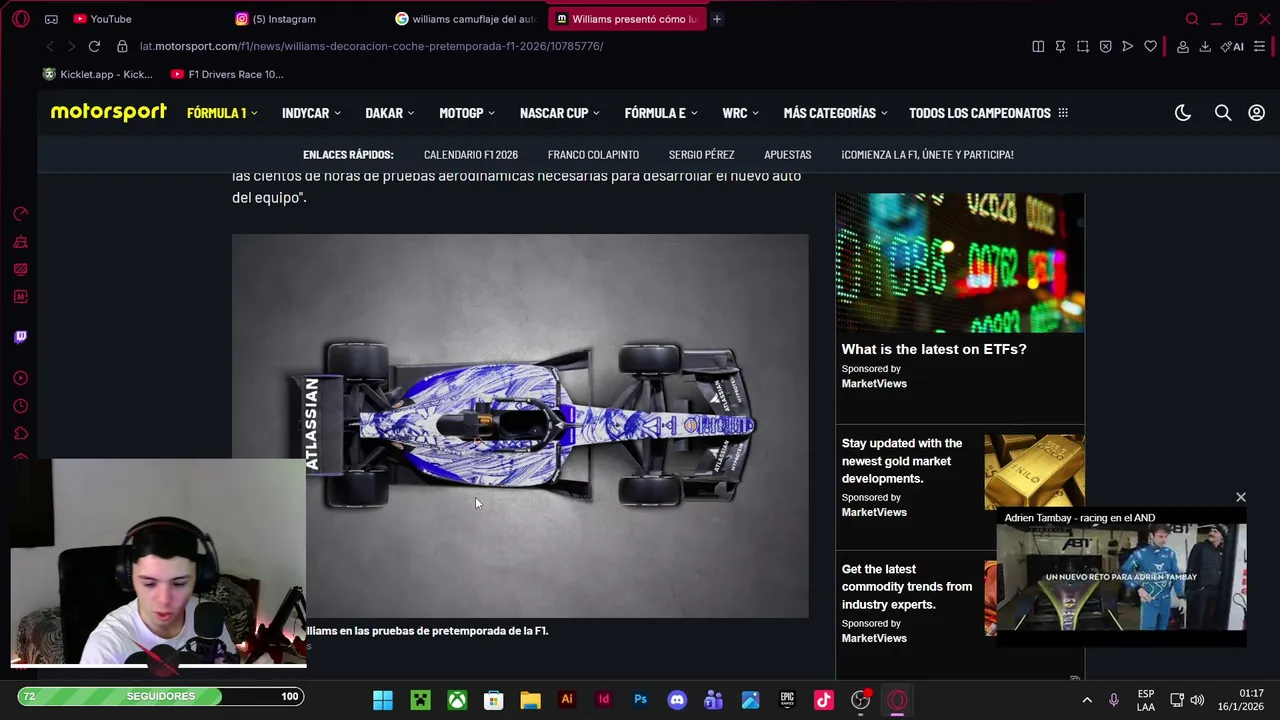The height and width of the screenshot is (720, 1280).
Task: Open the site search magnifier on Motorsport
Action: pyautogui.click(x=1223, y=113)
